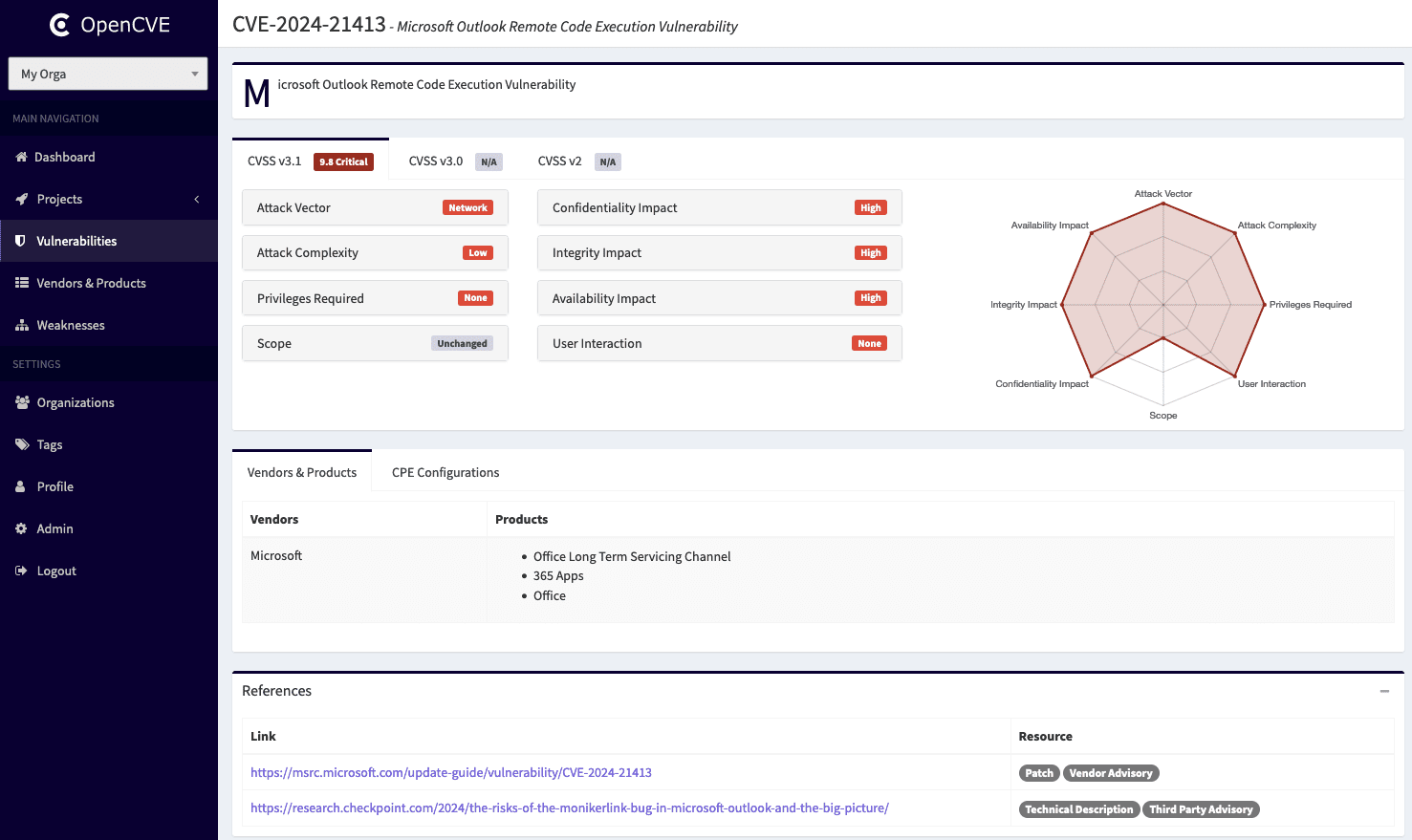
Task: Open Dashboard via the home icon
Action: point(21,157)
